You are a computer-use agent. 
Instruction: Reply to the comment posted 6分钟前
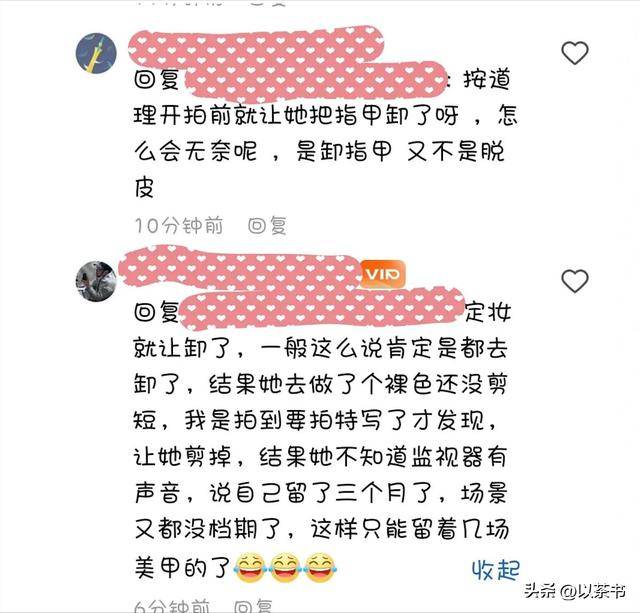coord(253,607)
